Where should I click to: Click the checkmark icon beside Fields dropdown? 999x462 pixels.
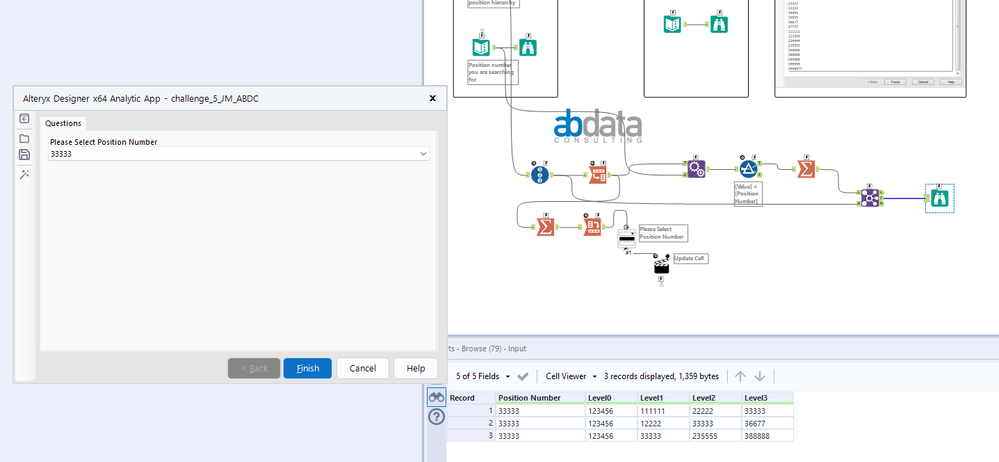(523, 377)
